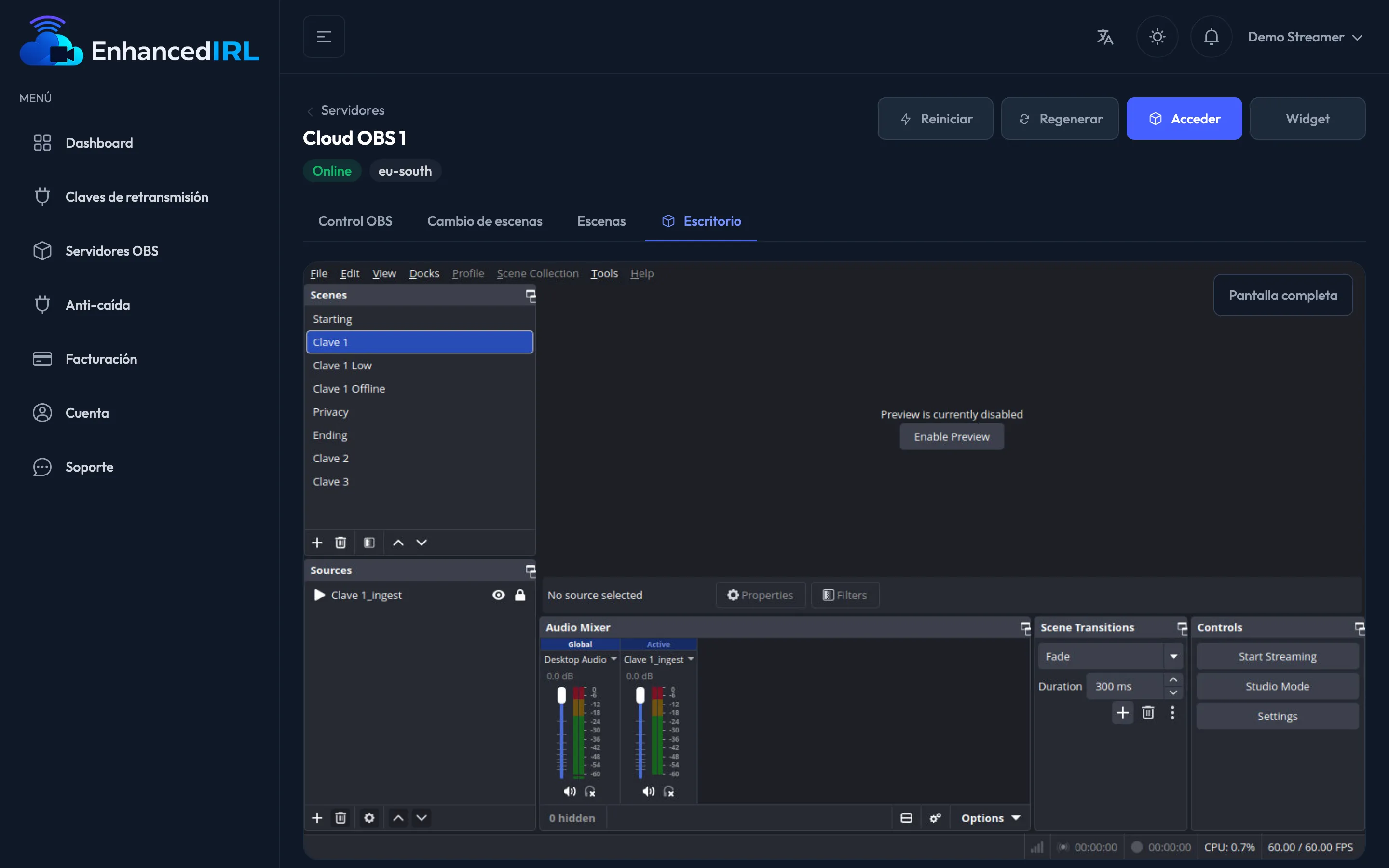Open Desktop Audio mixer dropdown

[613, 660]
